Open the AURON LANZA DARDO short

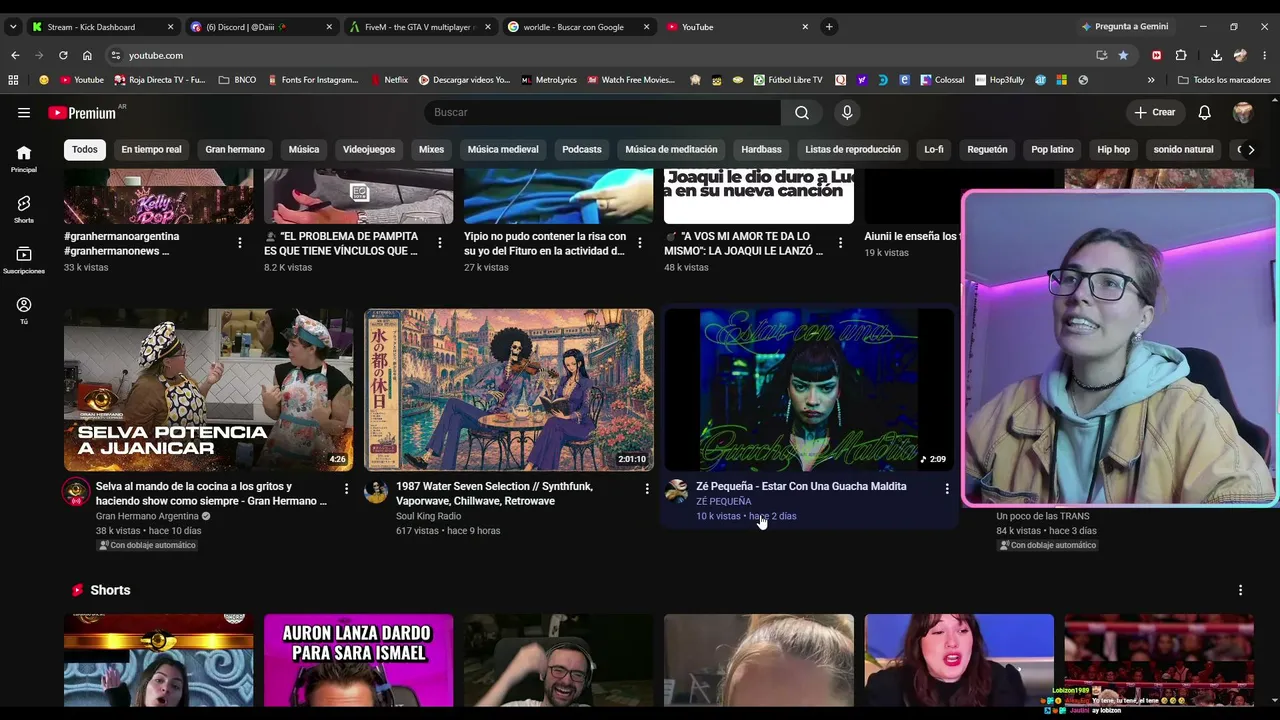[358, 661]
